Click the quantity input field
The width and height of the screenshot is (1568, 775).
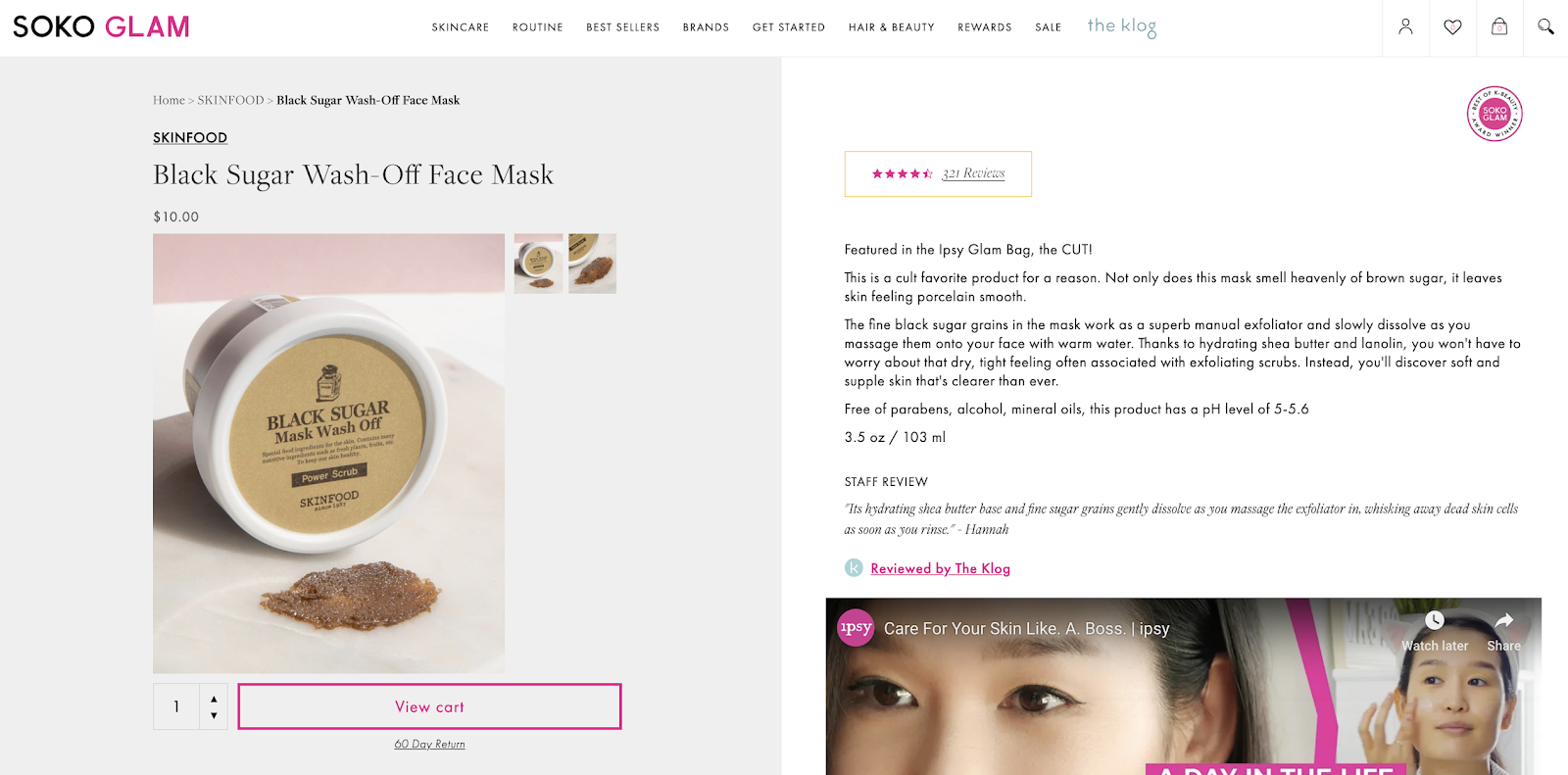(176, 706)
